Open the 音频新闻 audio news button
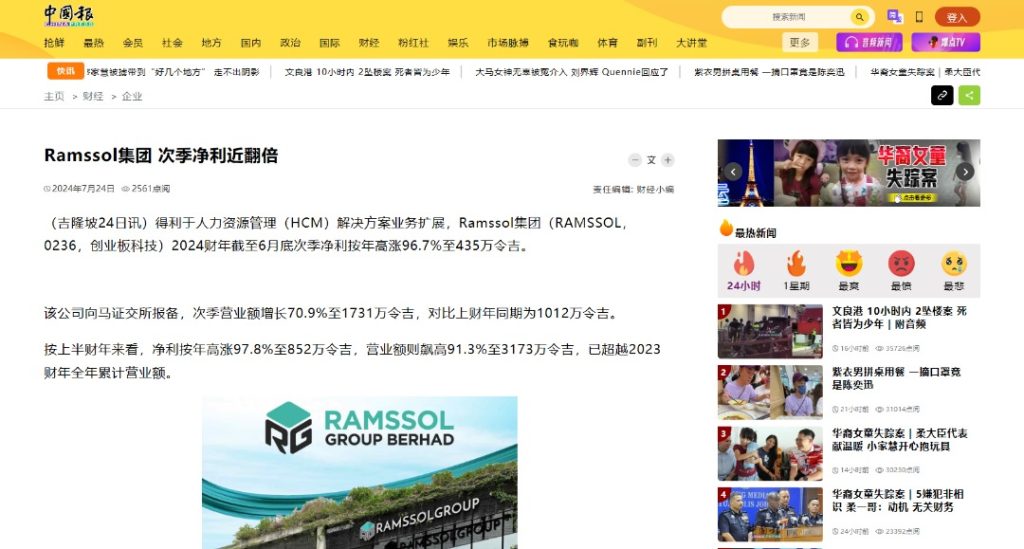This screenshot has height=549, width=1024. (x=869, y=43)
